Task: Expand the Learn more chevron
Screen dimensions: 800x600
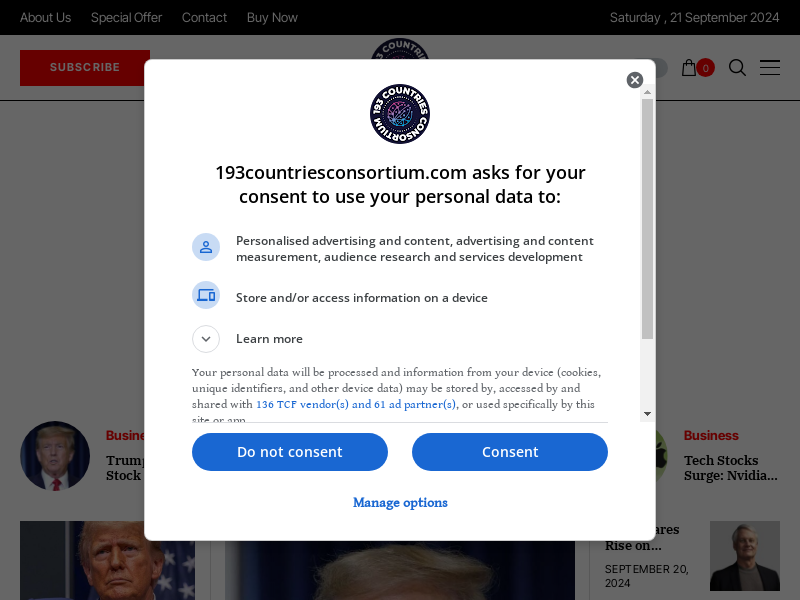Action: click(206, 339)
